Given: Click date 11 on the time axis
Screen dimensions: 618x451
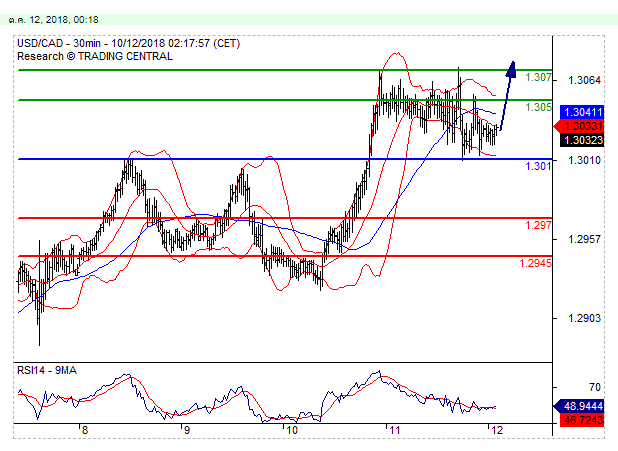Looking at the screenshot, I should click(x=394, y=430).
